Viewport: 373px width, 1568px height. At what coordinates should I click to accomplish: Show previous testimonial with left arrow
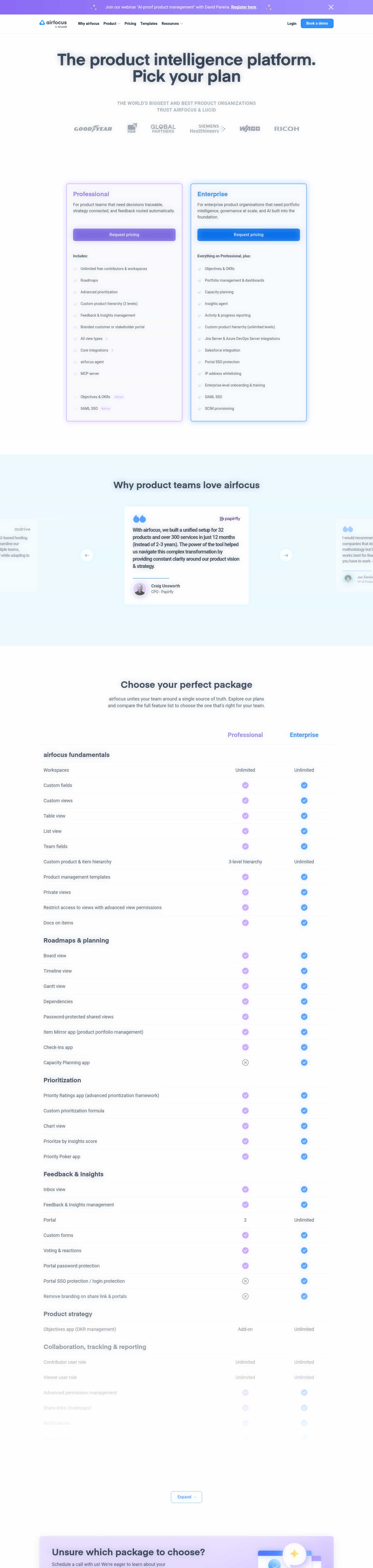pyautogui.click(x=87, y=555)
